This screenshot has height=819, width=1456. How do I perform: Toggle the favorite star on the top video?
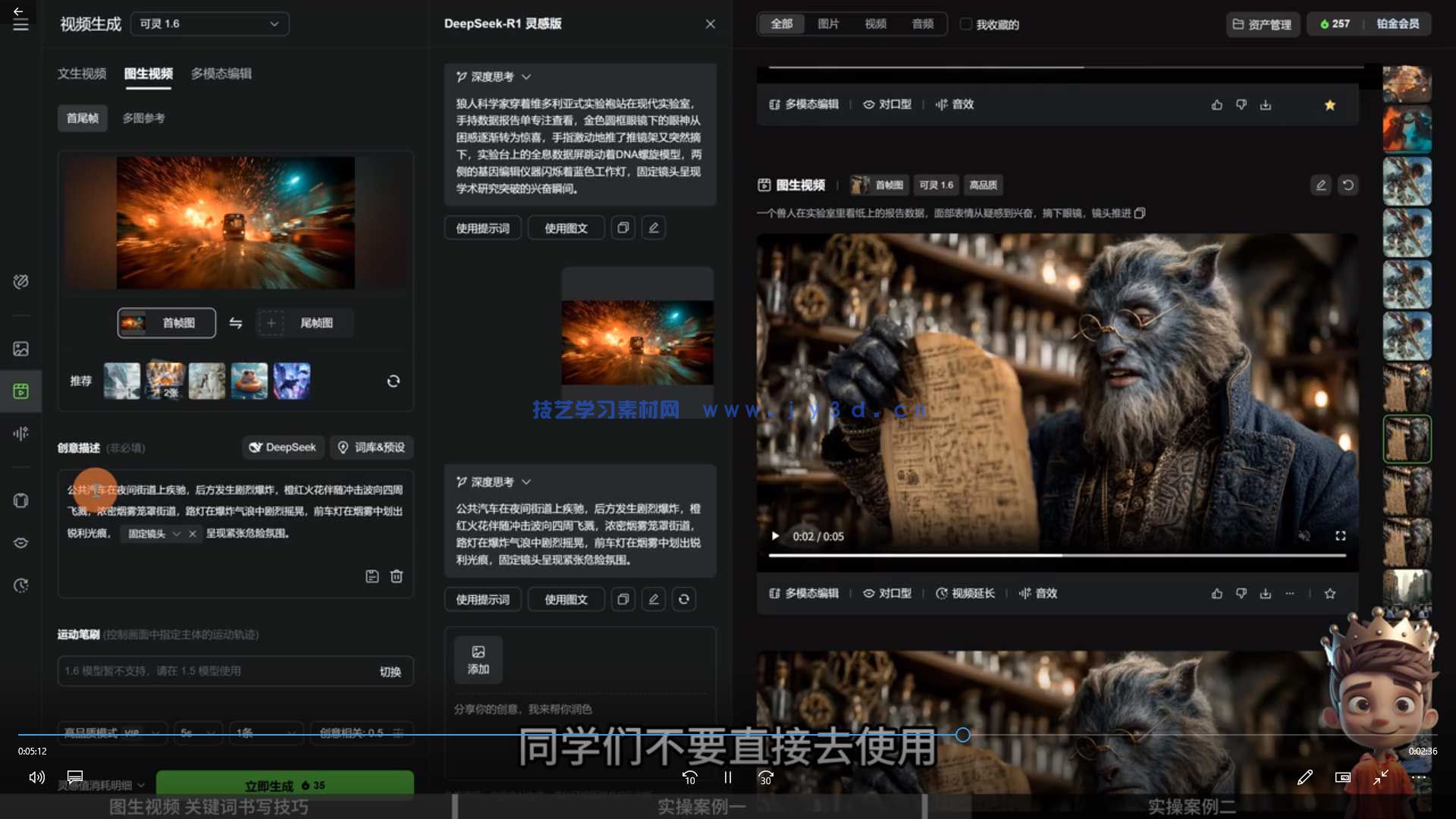(1329, 105)
